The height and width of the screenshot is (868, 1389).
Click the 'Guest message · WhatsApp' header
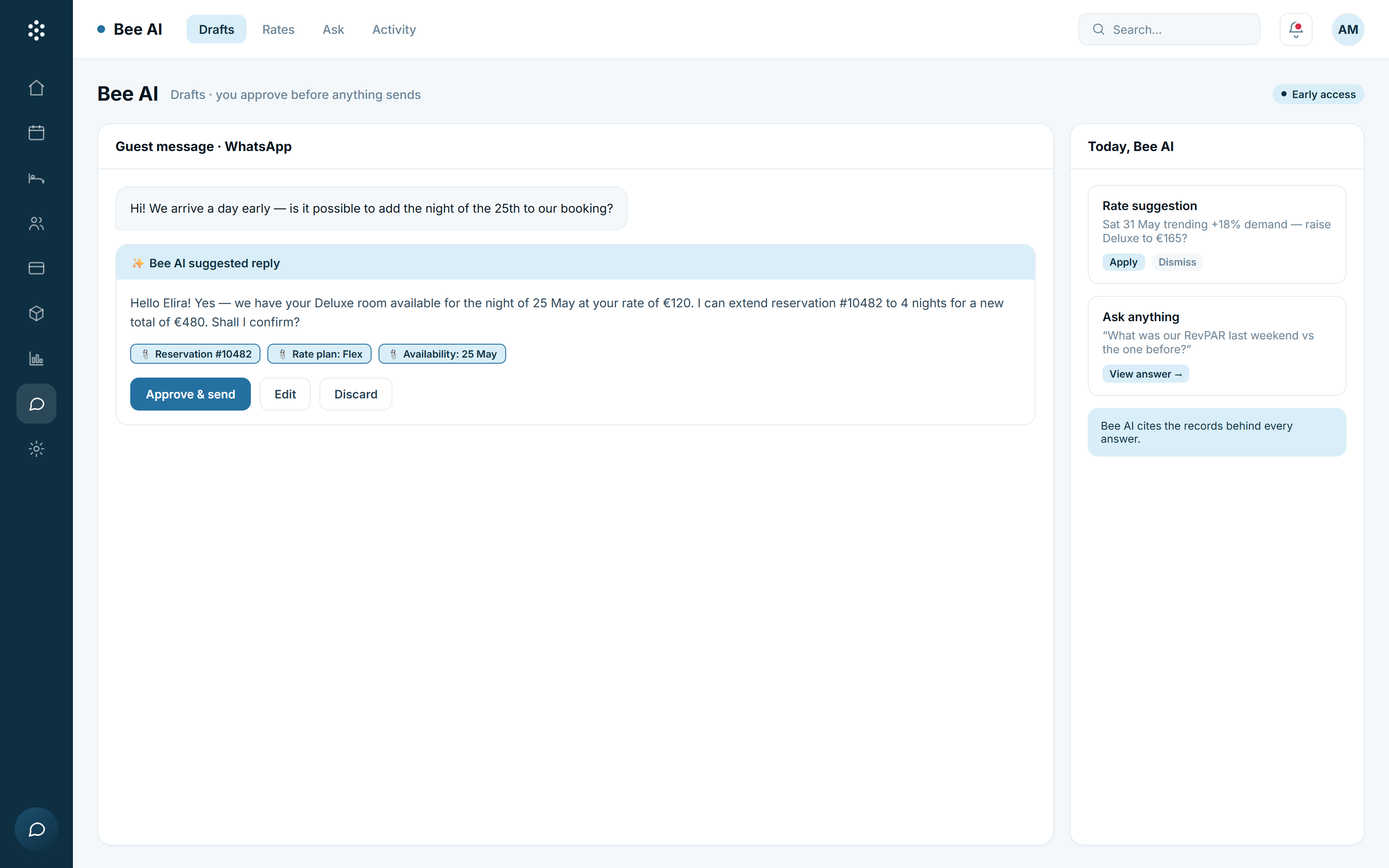click(203, 146)
